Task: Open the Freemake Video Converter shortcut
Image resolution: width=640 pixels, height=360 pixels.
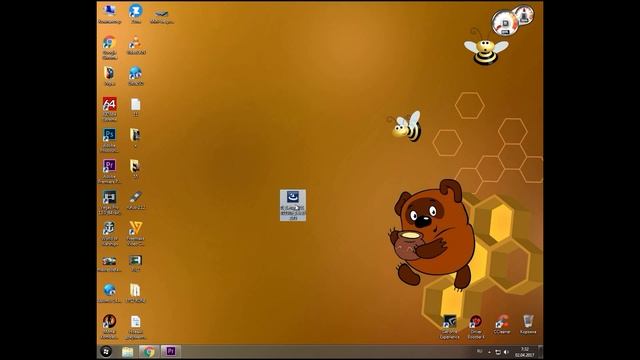Action: pyautogui.click(x=136, y=233)
